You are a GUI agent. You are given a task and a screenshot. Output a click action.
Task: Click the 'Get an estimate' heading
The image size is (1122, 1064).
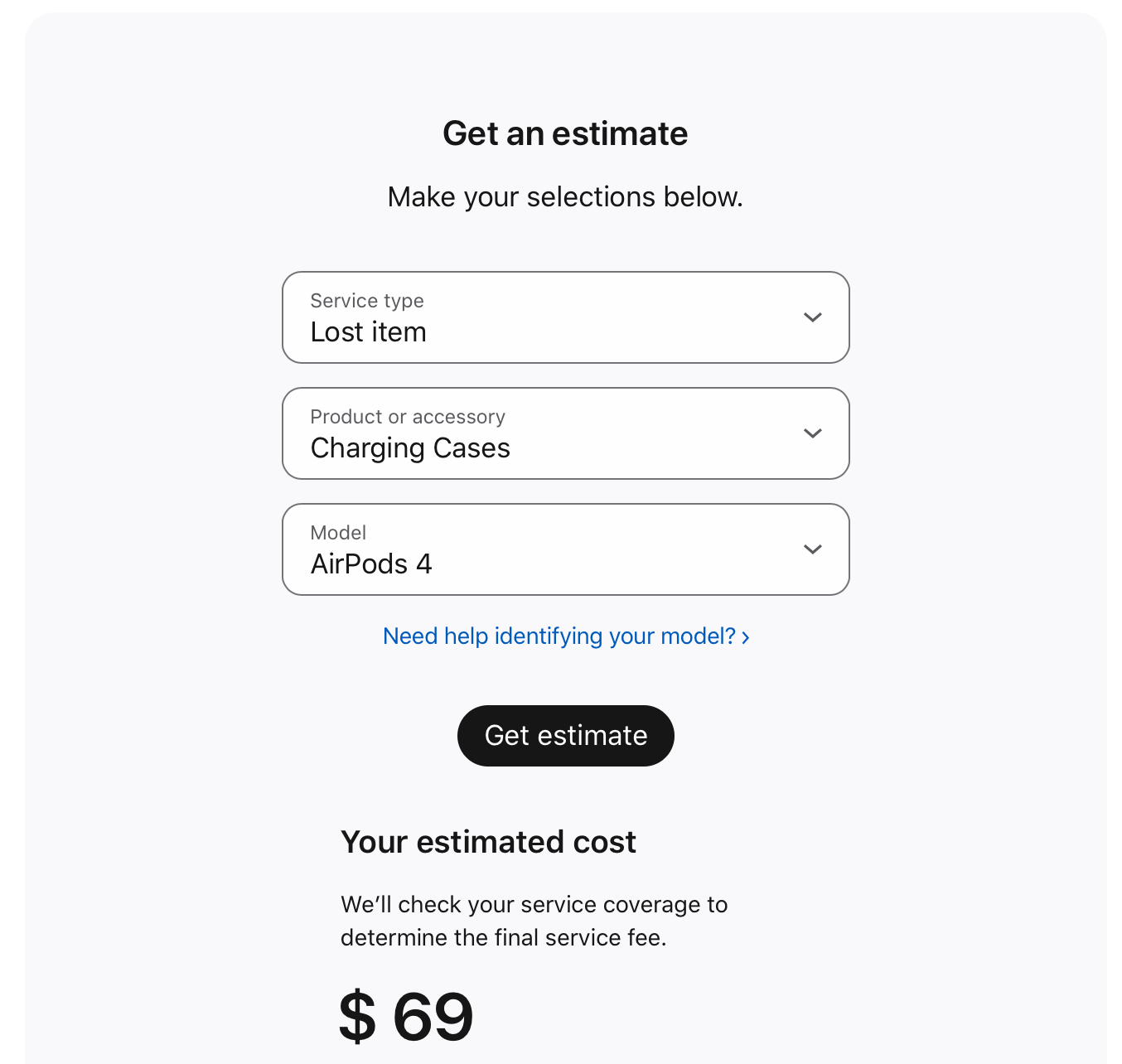click(x=565, y=133)
